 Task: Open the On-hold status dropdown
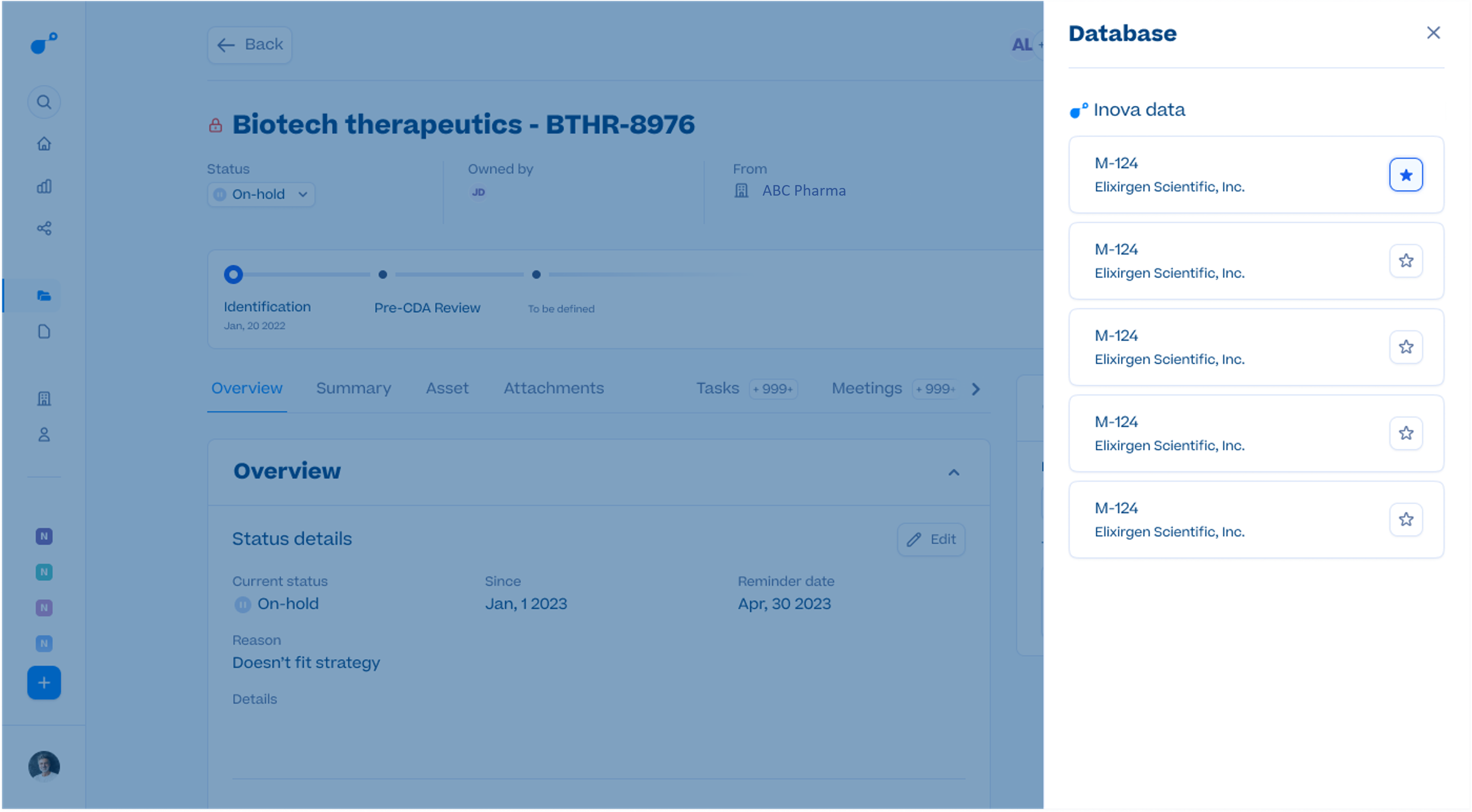261,195
